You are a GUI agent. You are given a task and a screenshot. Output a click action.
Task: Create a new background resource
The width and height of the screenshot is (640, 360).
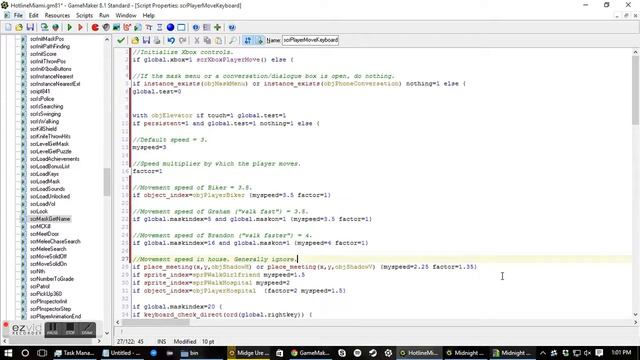point(117,27)
